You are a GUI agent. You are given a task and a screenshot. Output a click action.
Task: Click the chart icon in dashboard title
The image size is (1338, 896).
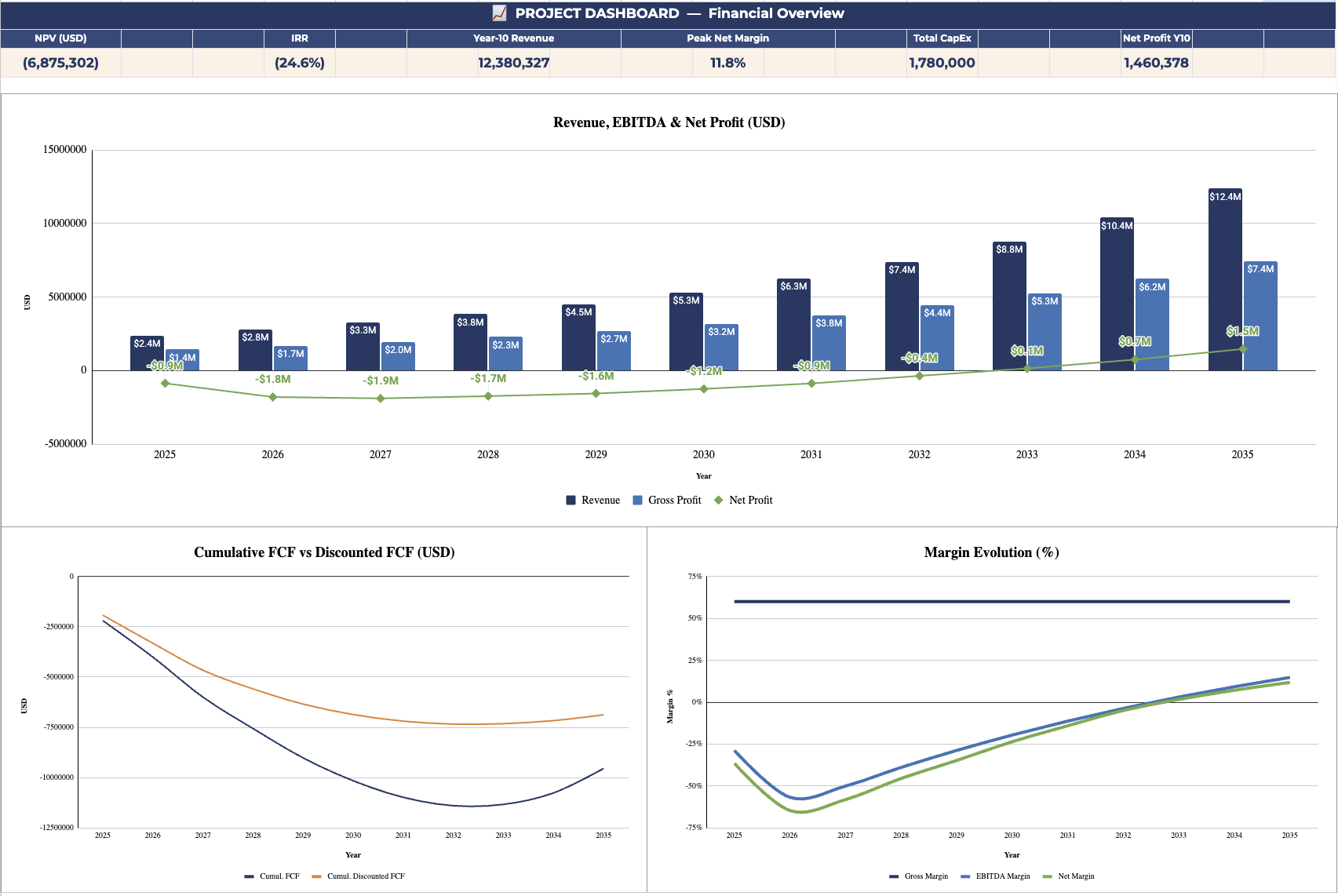(499, 13)
